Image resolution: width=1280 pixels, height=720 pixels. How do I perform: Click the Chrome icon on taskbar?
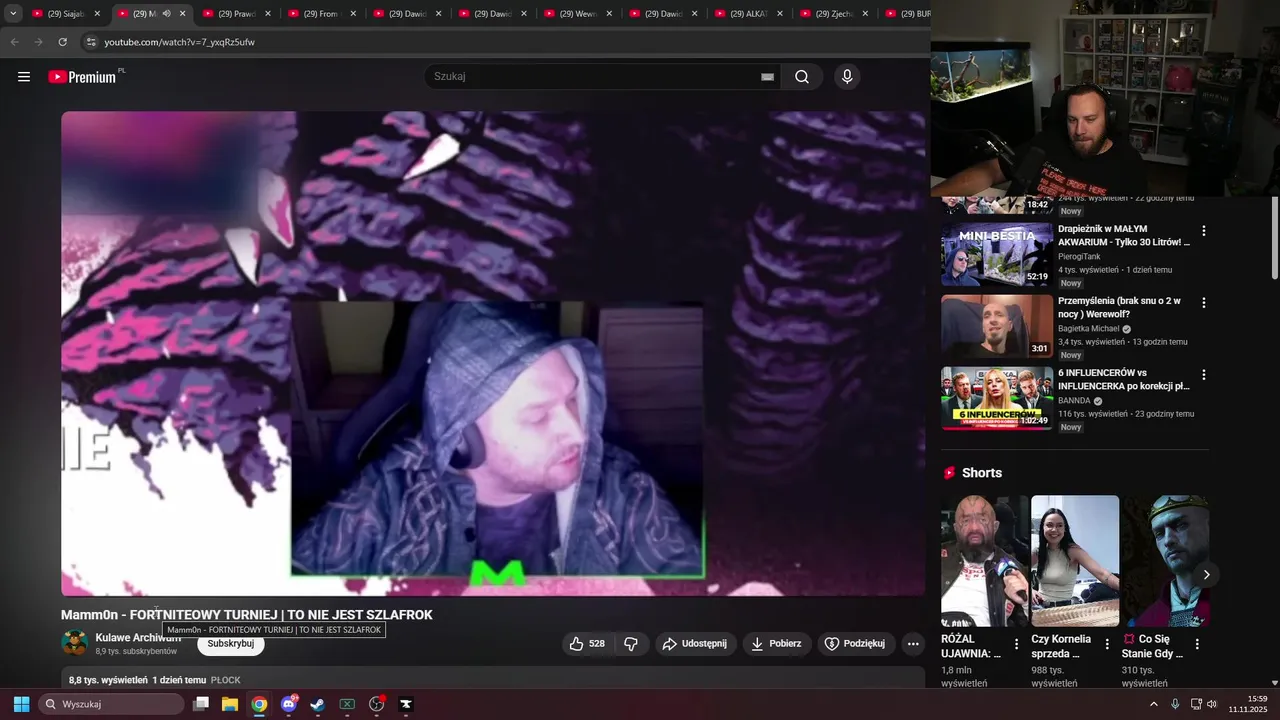click(x=259, y=704)
